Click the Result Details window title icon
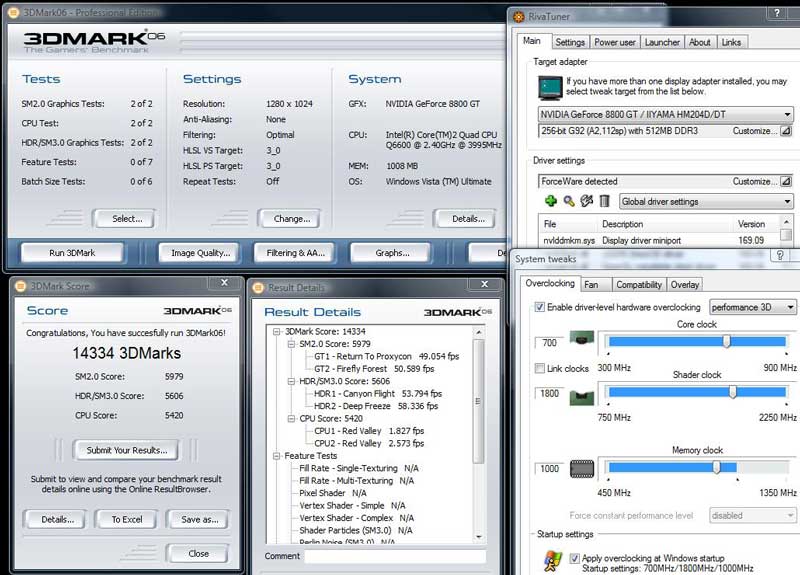 pos(258,288)
